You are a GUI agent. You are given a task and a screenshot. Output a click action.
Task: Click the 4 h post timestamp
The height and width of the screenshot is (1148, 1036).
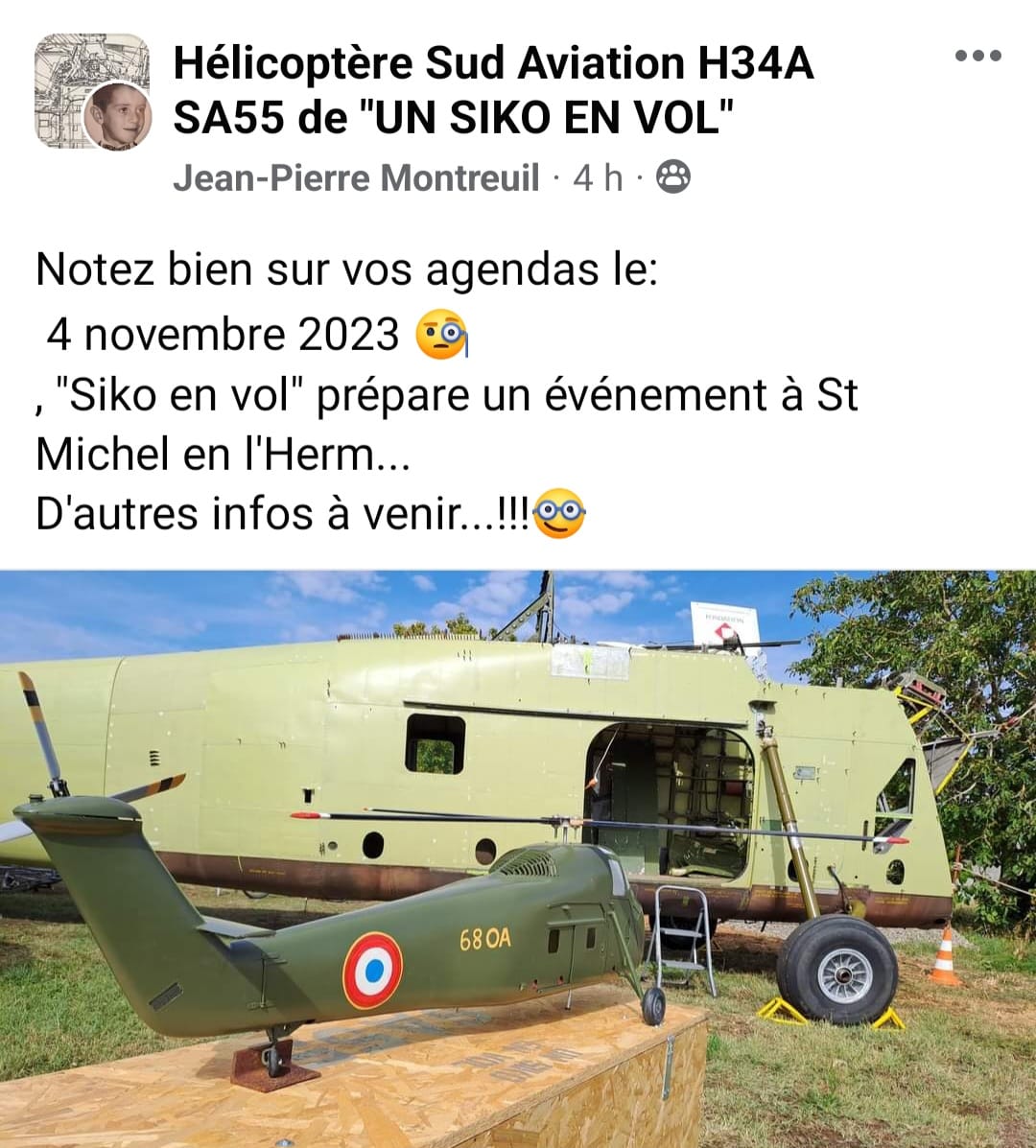[x=598, y=178]
